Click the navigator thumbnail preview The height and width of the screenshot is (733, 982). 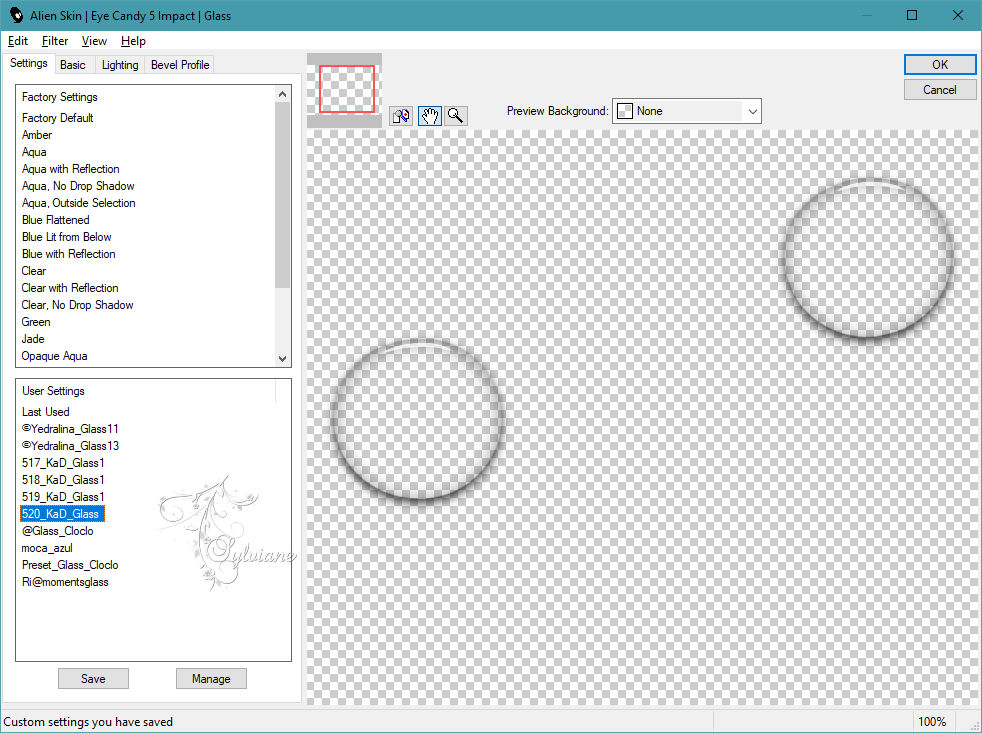[346, 89]
